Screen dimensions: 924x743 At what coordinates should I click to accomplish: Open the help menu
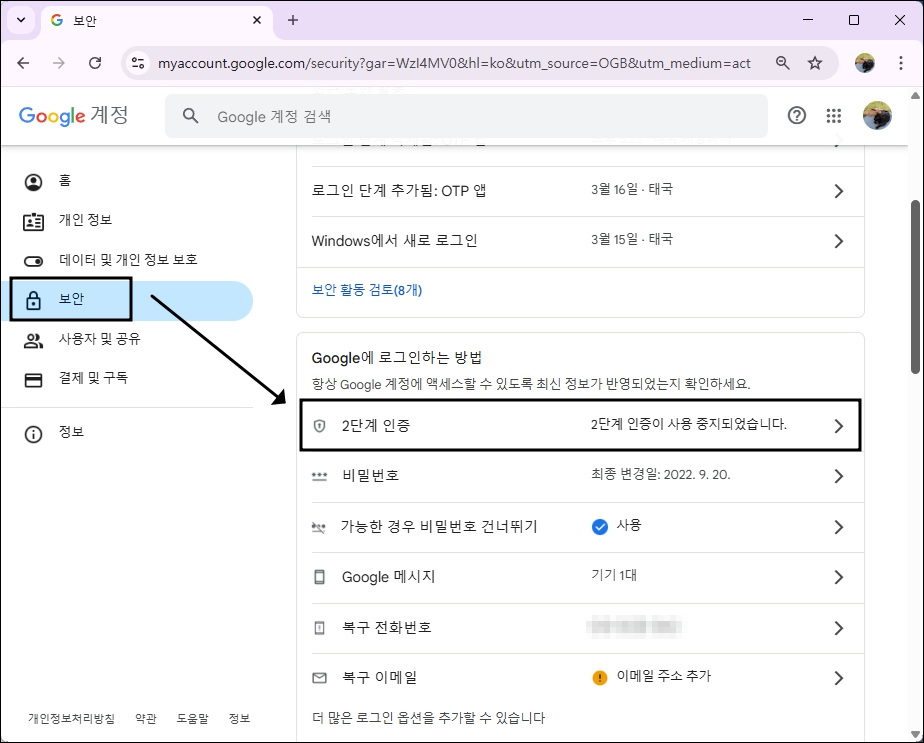tap(796, 115)
